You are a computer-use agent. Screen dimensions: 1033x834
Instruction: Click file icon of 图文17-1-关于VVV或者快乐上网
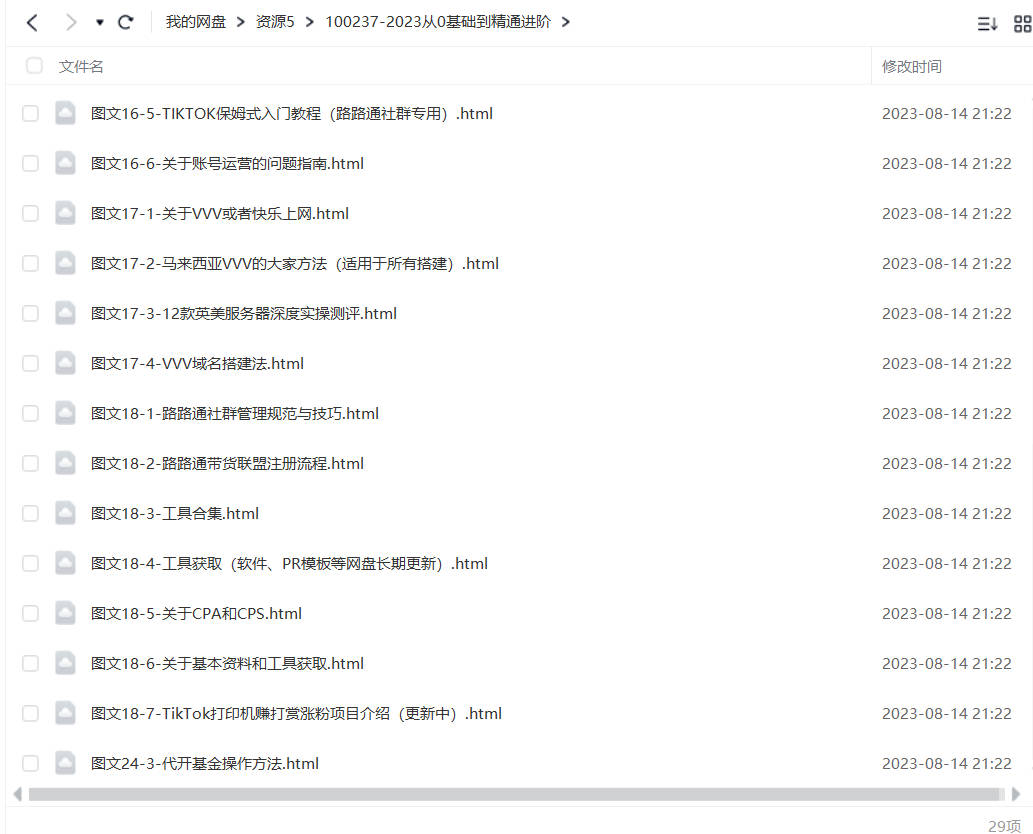pyautogui.click(x=65, y=213)
